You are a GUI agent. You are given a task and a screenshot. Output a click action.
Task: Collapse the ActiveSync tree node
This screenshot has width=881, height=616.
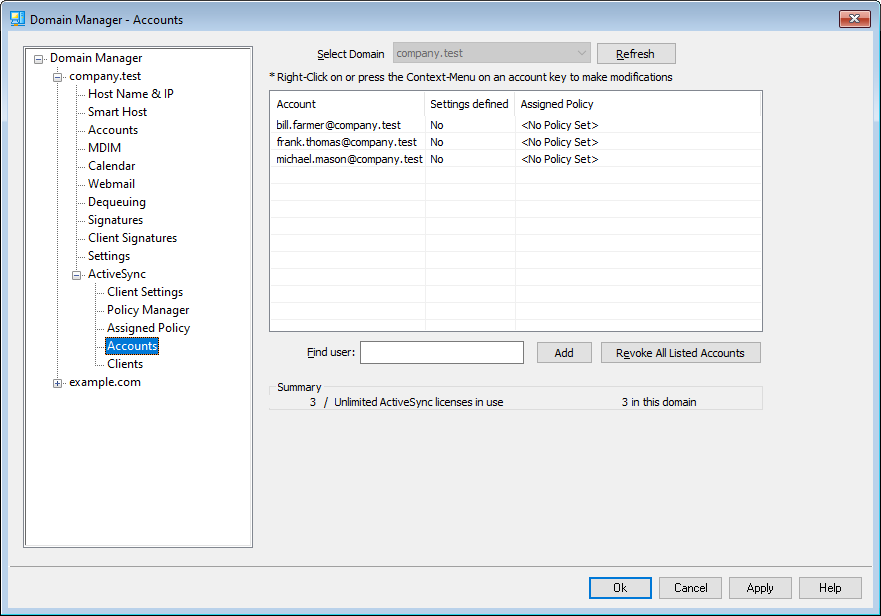(77, 274)
